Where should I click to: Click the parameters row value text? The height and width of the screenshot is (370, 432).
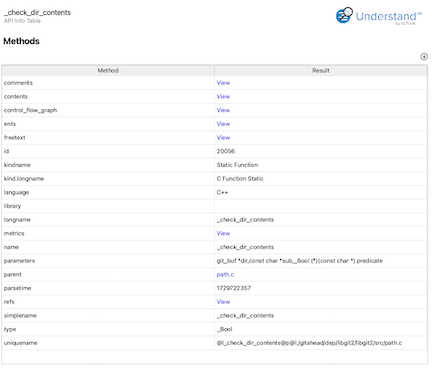click(x=300, y=261)
